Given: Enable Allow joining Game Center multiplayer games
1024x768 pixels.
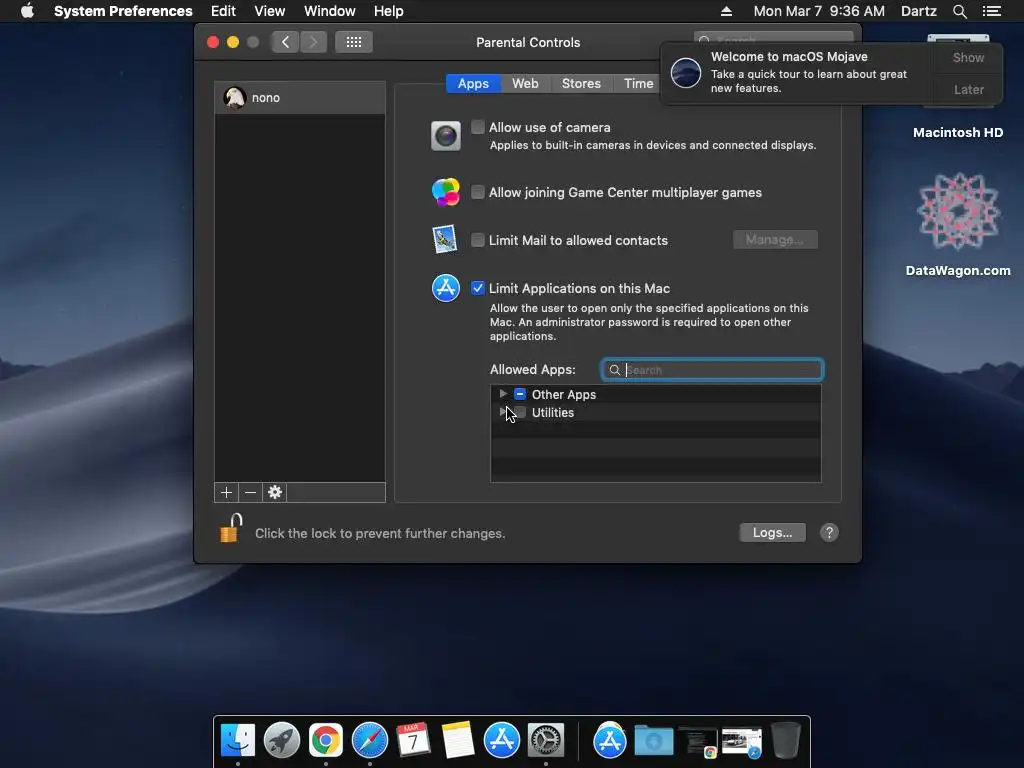Looking at the screenshot, I should [478, 192].
